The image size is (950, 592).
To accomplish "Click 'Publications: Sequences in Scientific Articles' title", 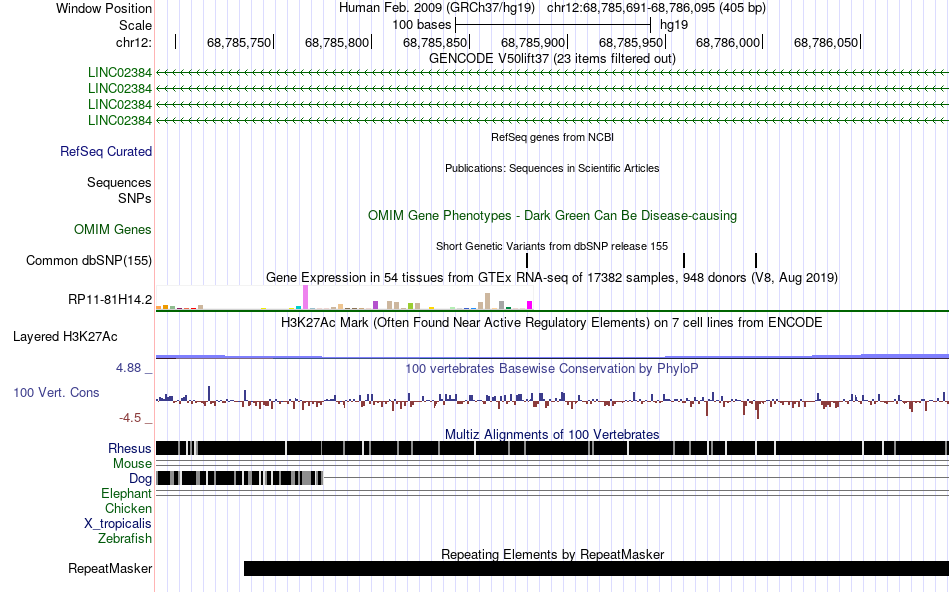I will tap(552, 168).
